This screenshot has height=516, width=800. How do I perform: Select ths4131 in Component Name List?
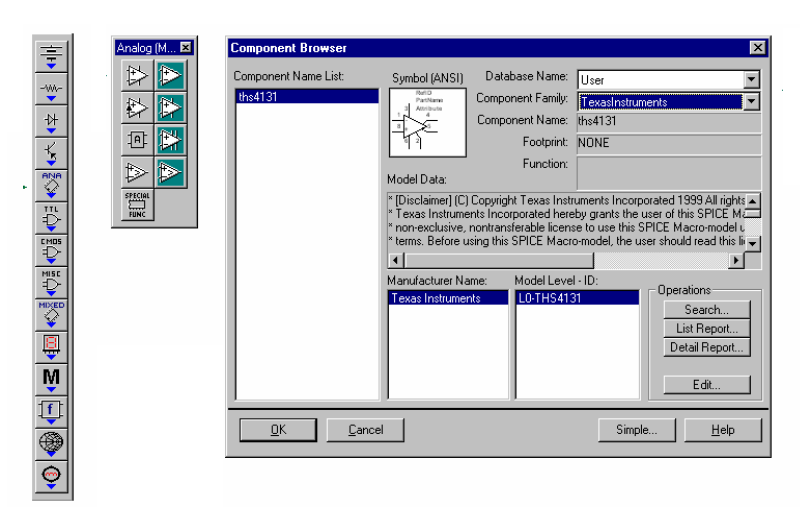(x=308, y=96)
